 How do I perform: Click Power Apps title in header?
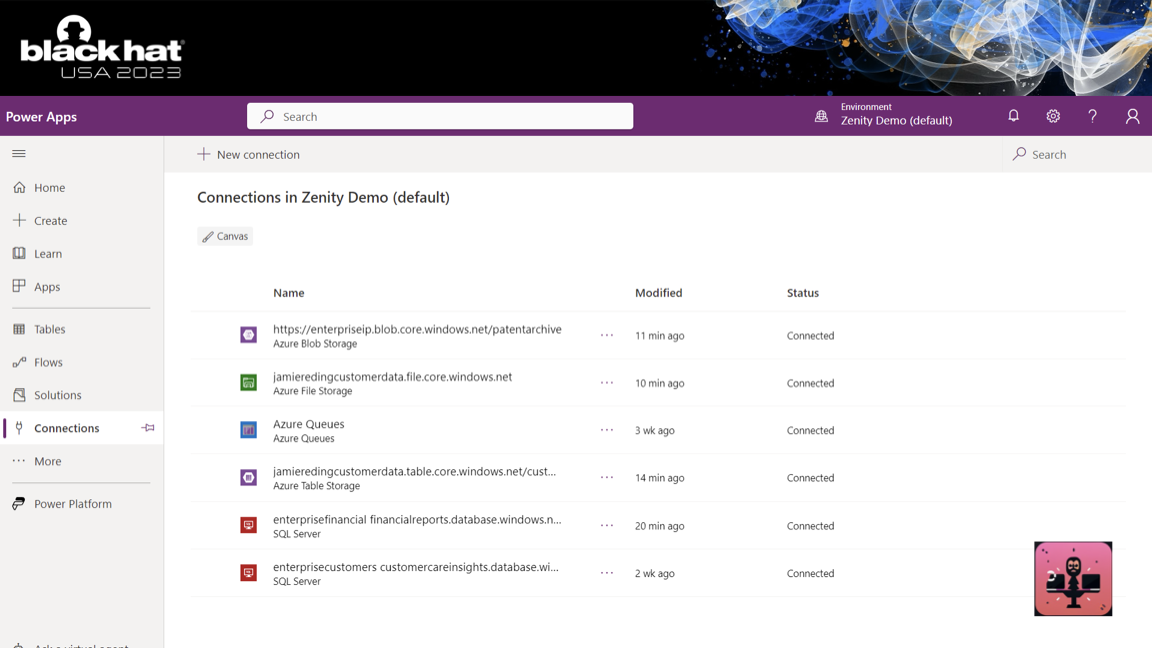41,117
